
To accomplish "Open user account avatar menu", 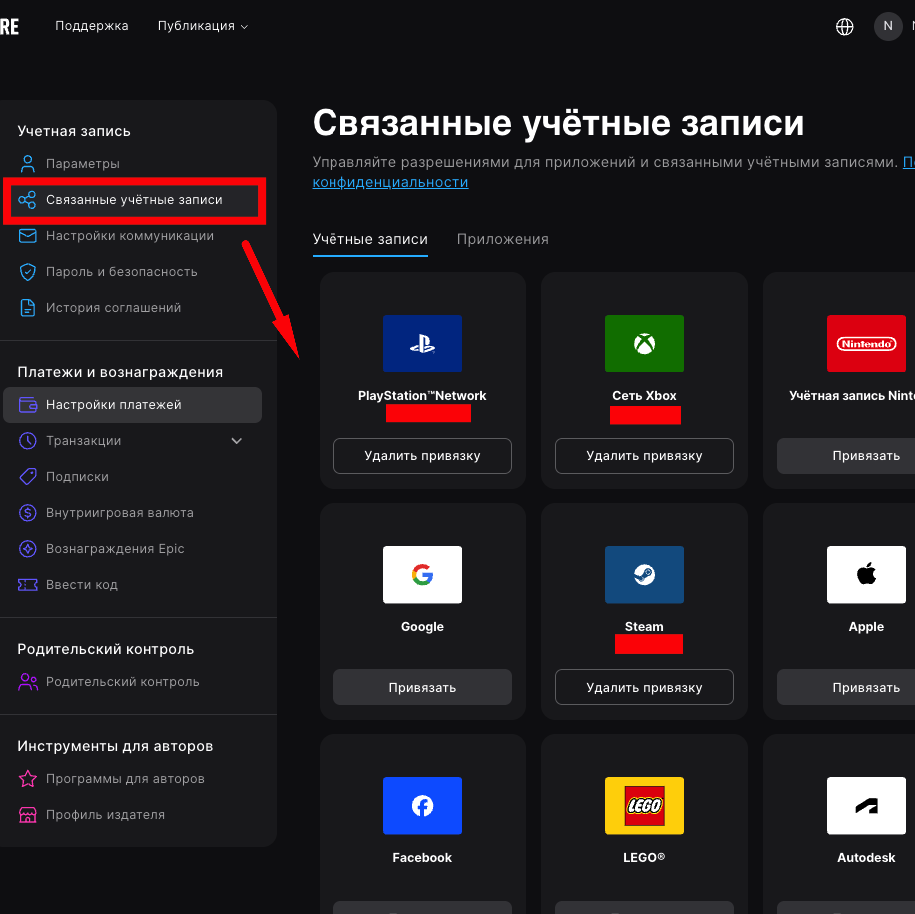I will coord(888,27).
